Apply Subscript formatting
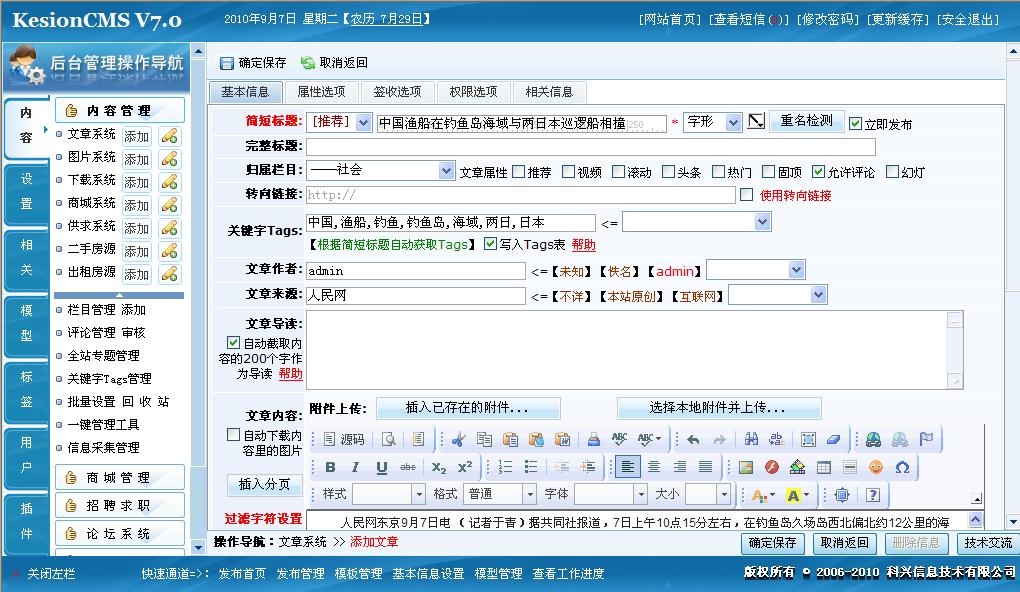The height and width of the screenshot is (592, 1020). (x=438, y=467)
